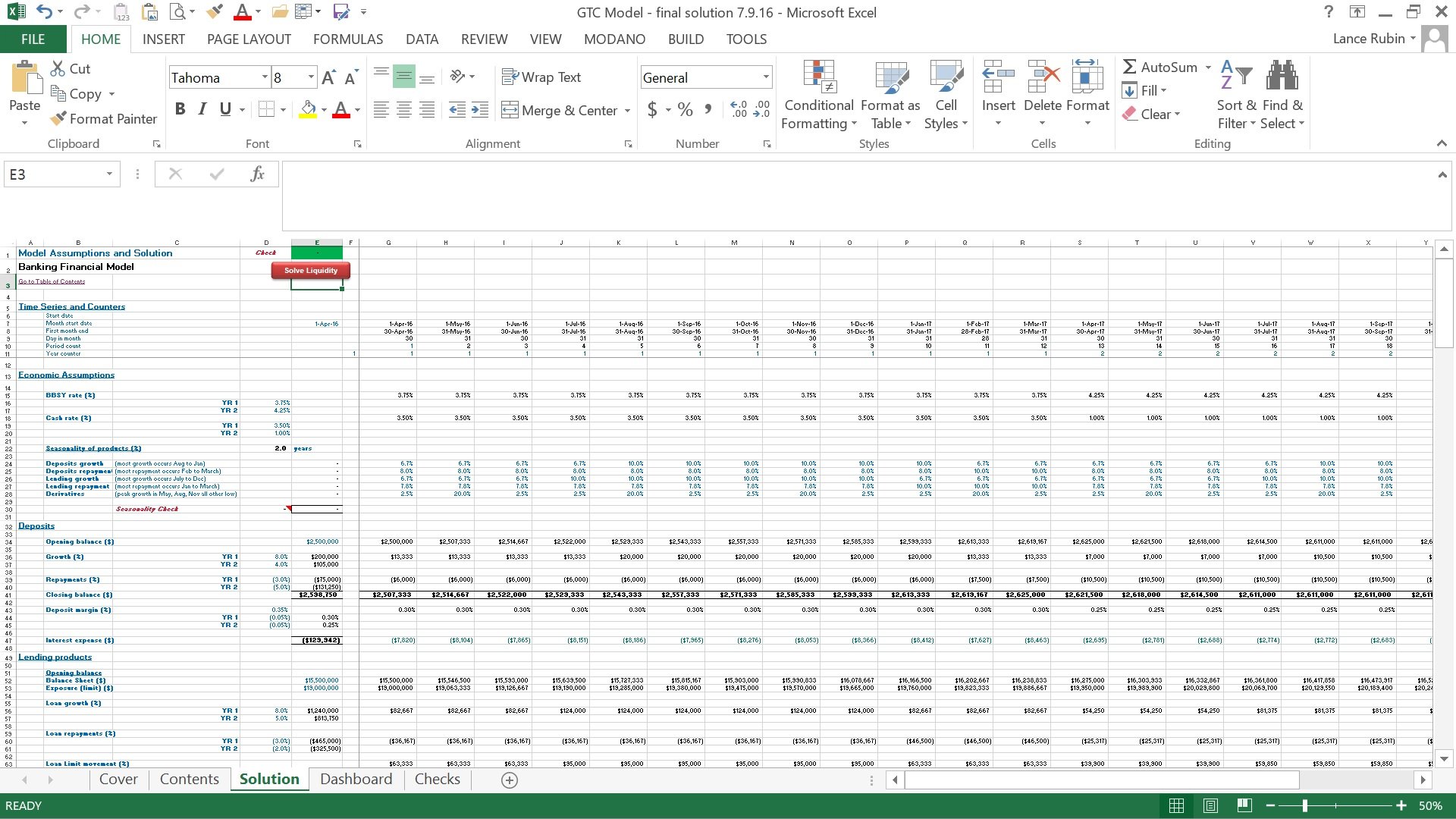Open Cell Styles gallery
Viewport: 1456px width, 819px height.
coord(946,96)
